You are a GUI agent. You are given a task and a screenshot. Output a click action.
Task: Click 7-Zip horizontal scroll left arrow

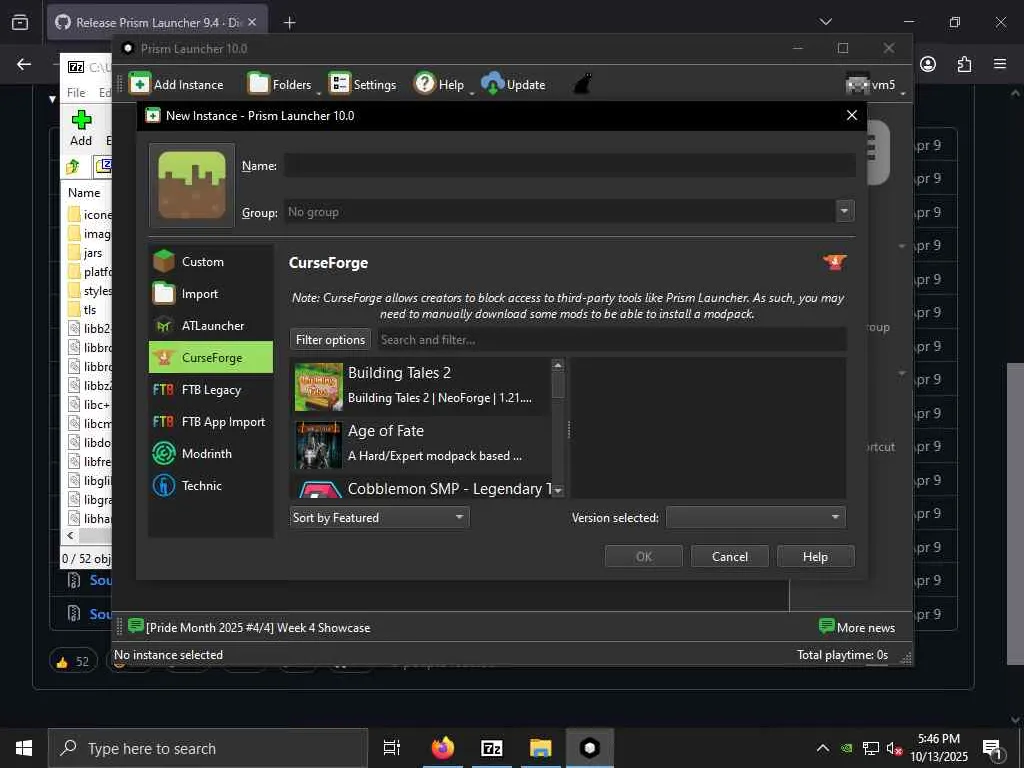(70, 535)
